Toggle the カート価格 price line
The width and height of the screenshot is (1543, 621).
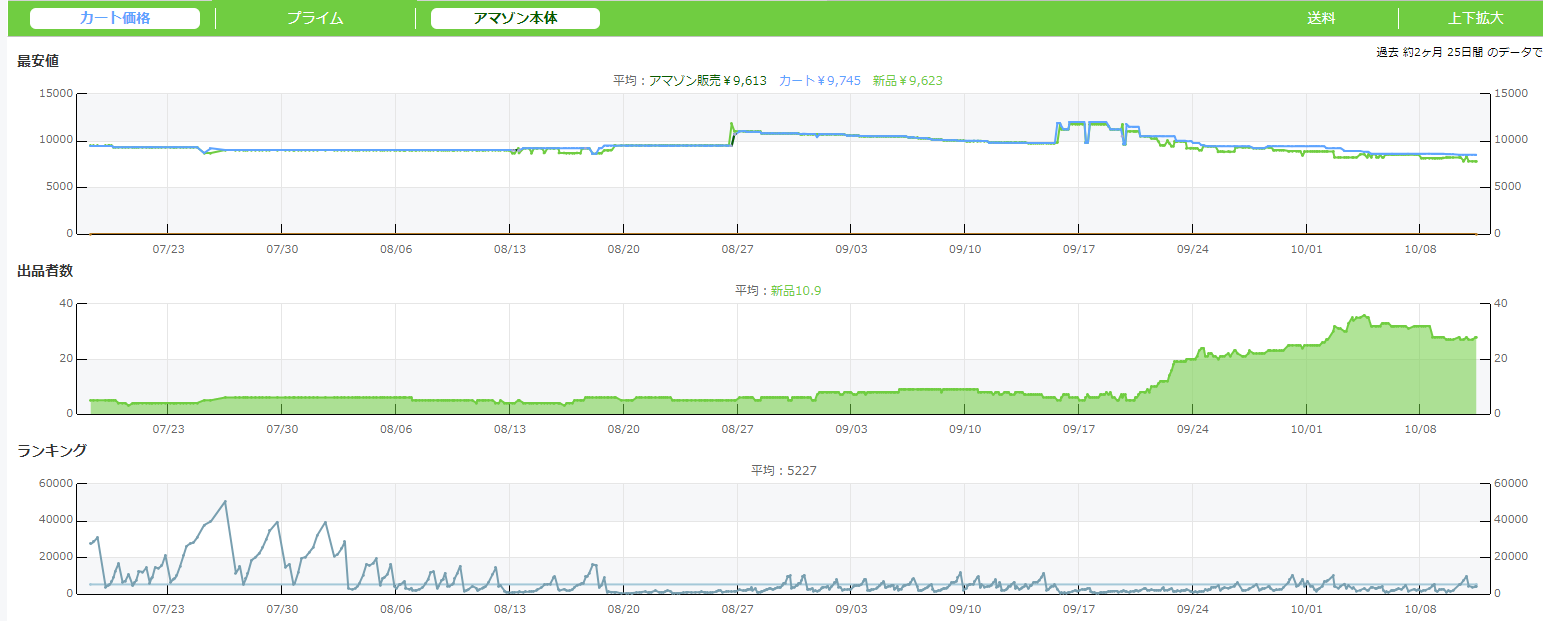[x=115, y=18]
